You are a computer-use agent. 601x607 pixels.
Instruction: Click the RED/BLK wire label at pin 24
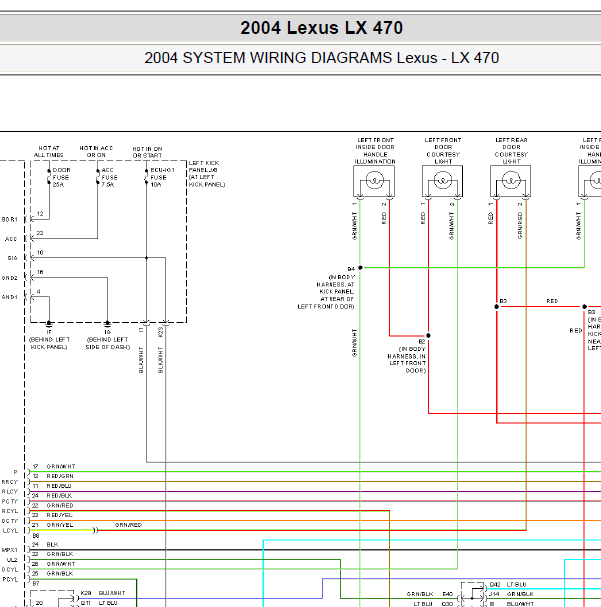click(59, 496)
